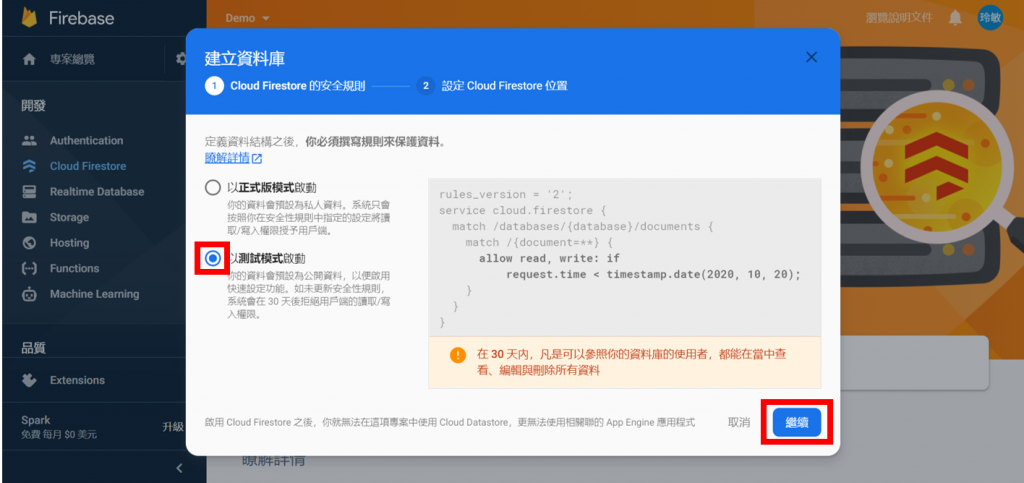
Task: Open Storage in the sidebar
Action: pos(69,217)
